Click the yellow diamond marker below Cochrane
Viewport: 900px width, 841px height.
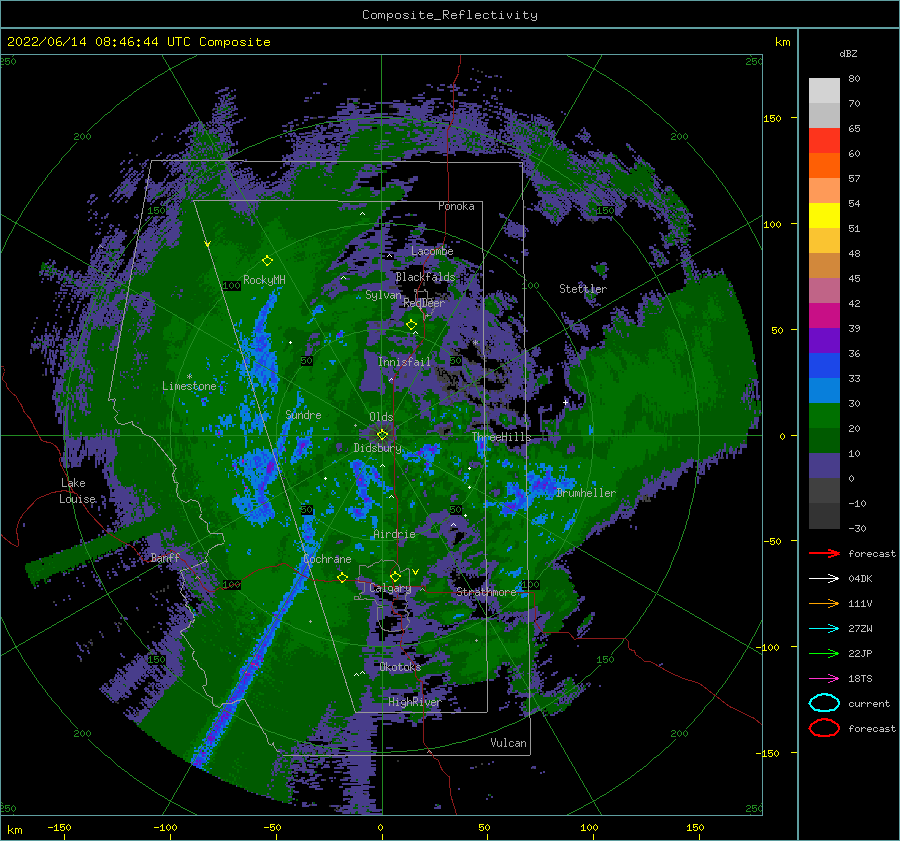[x=343, y=577]
